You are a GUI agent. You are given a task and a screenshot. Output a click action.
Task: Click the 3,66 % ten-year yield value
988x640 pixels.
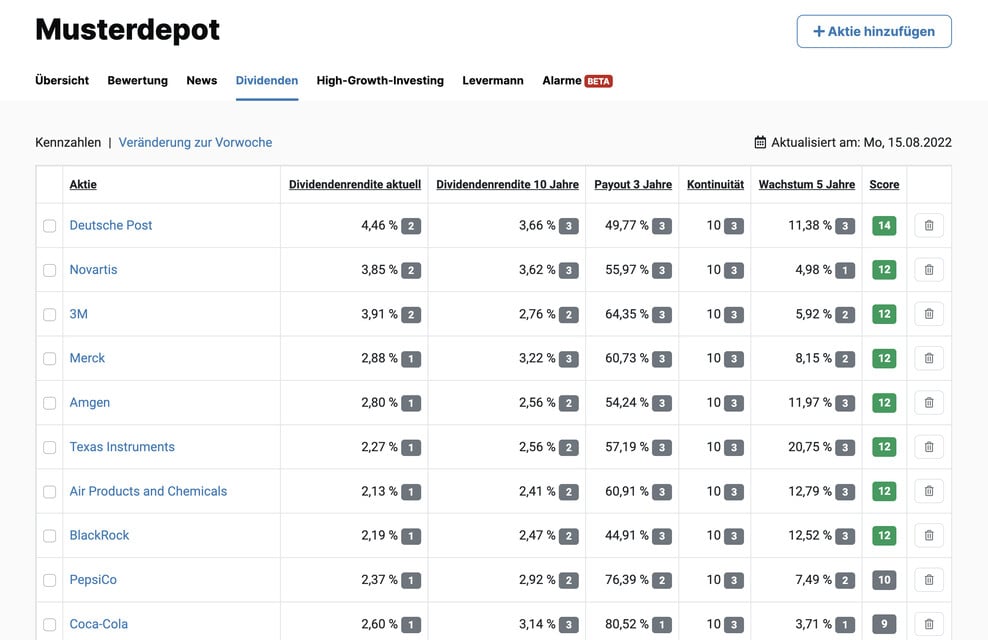[x=537, y=226]
